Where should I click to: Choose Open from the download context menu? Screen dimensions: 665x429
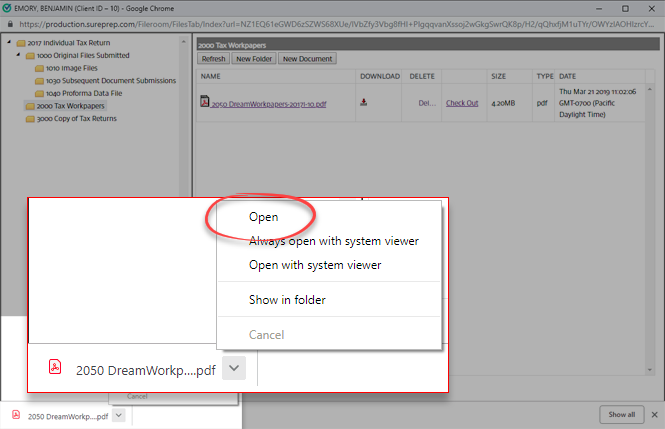click(x=264, y=216)
